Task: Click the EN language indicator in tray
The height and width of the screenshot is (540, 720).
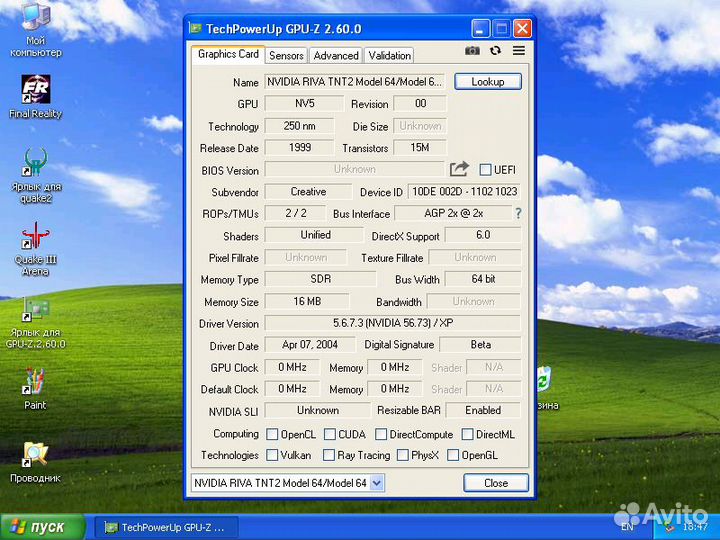Action: pos(627,527)
